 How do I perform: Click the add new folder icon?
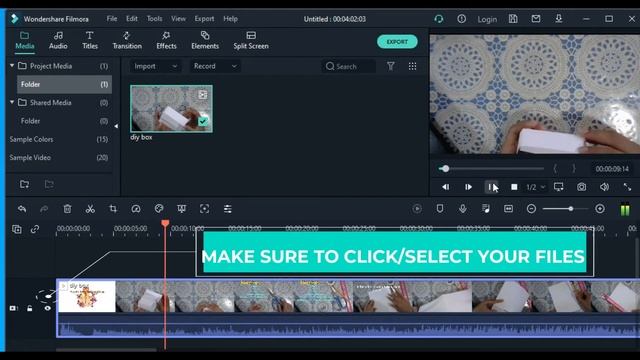point(24,184)
